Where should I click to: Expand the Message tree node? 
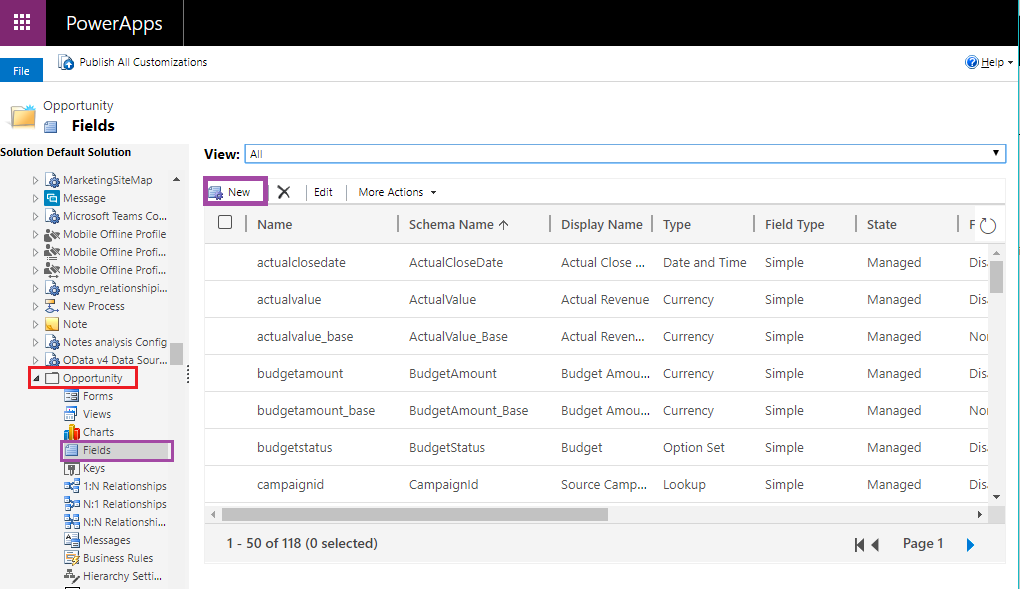tap(36, 199)
